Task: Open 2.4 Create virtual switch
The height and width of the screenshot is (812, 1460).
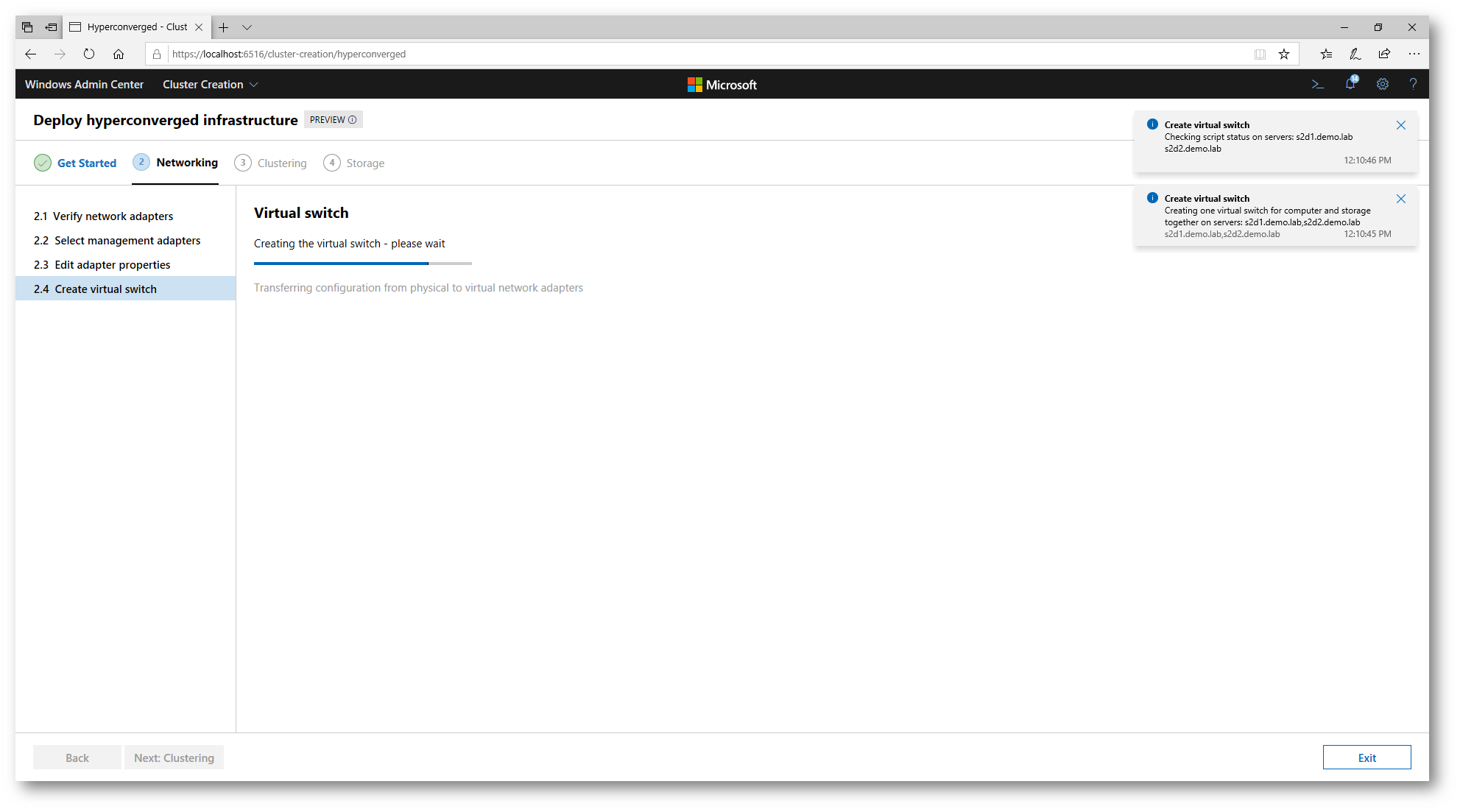Action: [125, 289]
